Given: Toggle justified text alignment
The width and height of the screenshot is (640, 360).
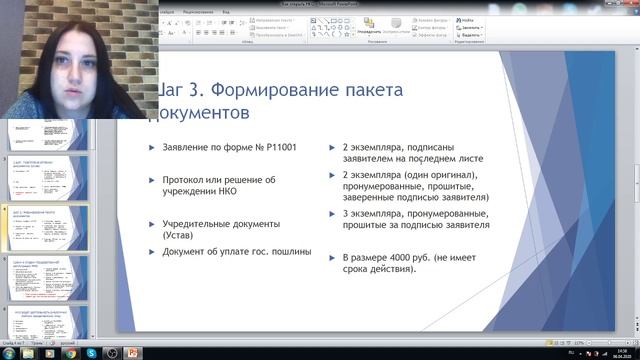Looking at the screenshot, I should 222,33.
